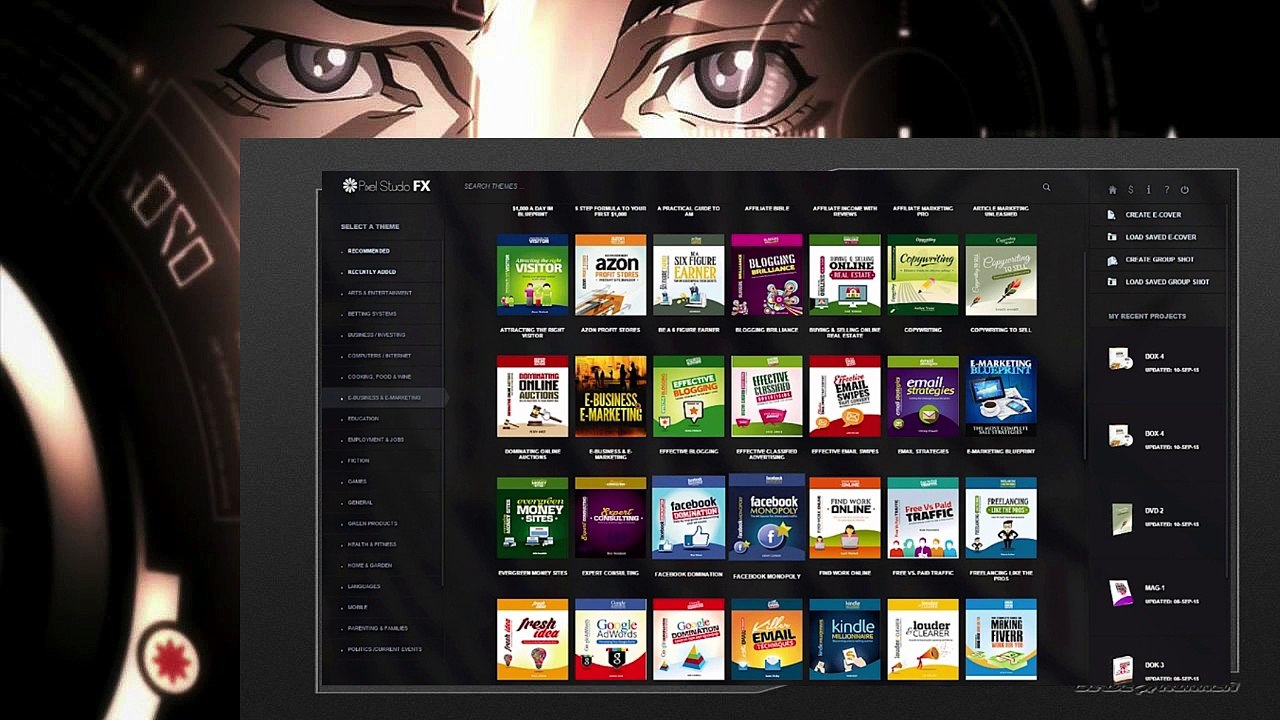Open the Education category

[363, 419]
